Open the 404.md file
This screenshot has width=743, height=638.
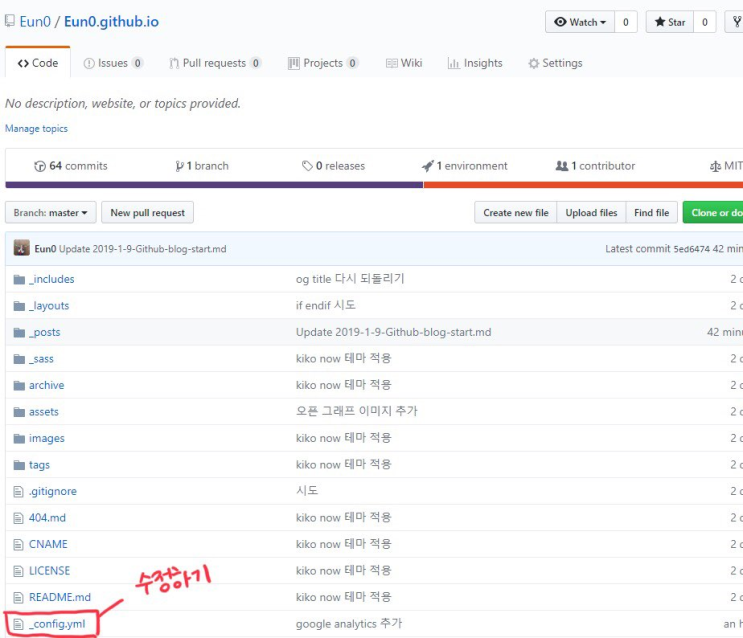coord(47,518)
